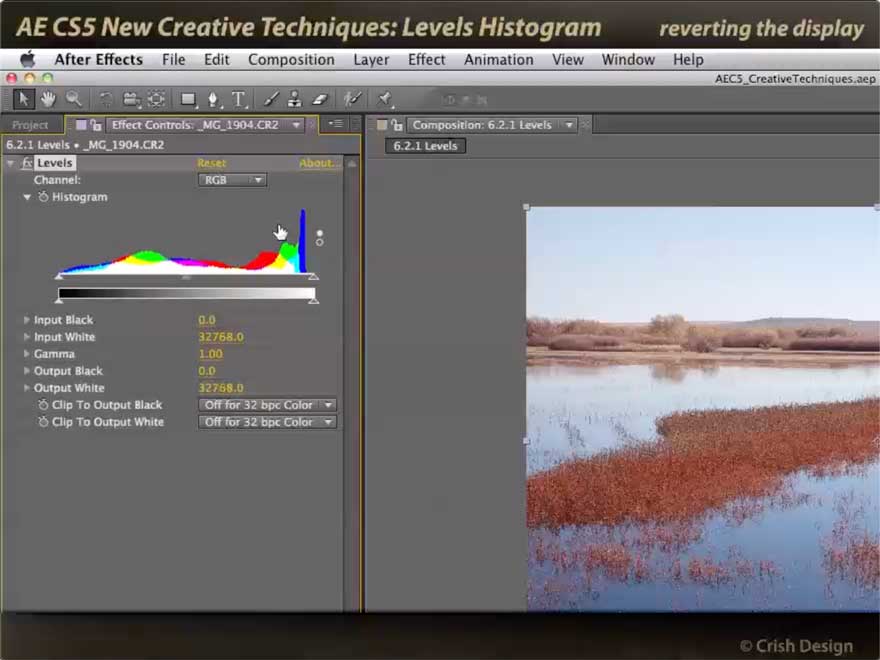Click output white triangle under gradient
Viewport: 880px width, 660px height.
[x=314, y=301]
